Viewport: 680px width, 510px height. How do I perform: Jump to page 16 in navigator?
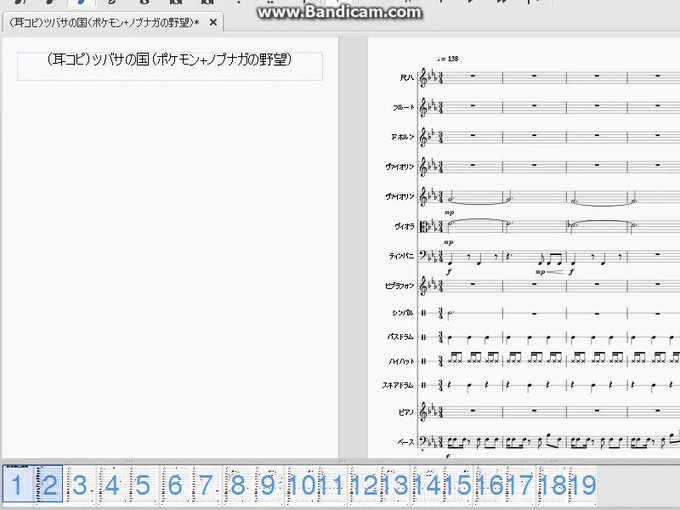pos(490,484)
